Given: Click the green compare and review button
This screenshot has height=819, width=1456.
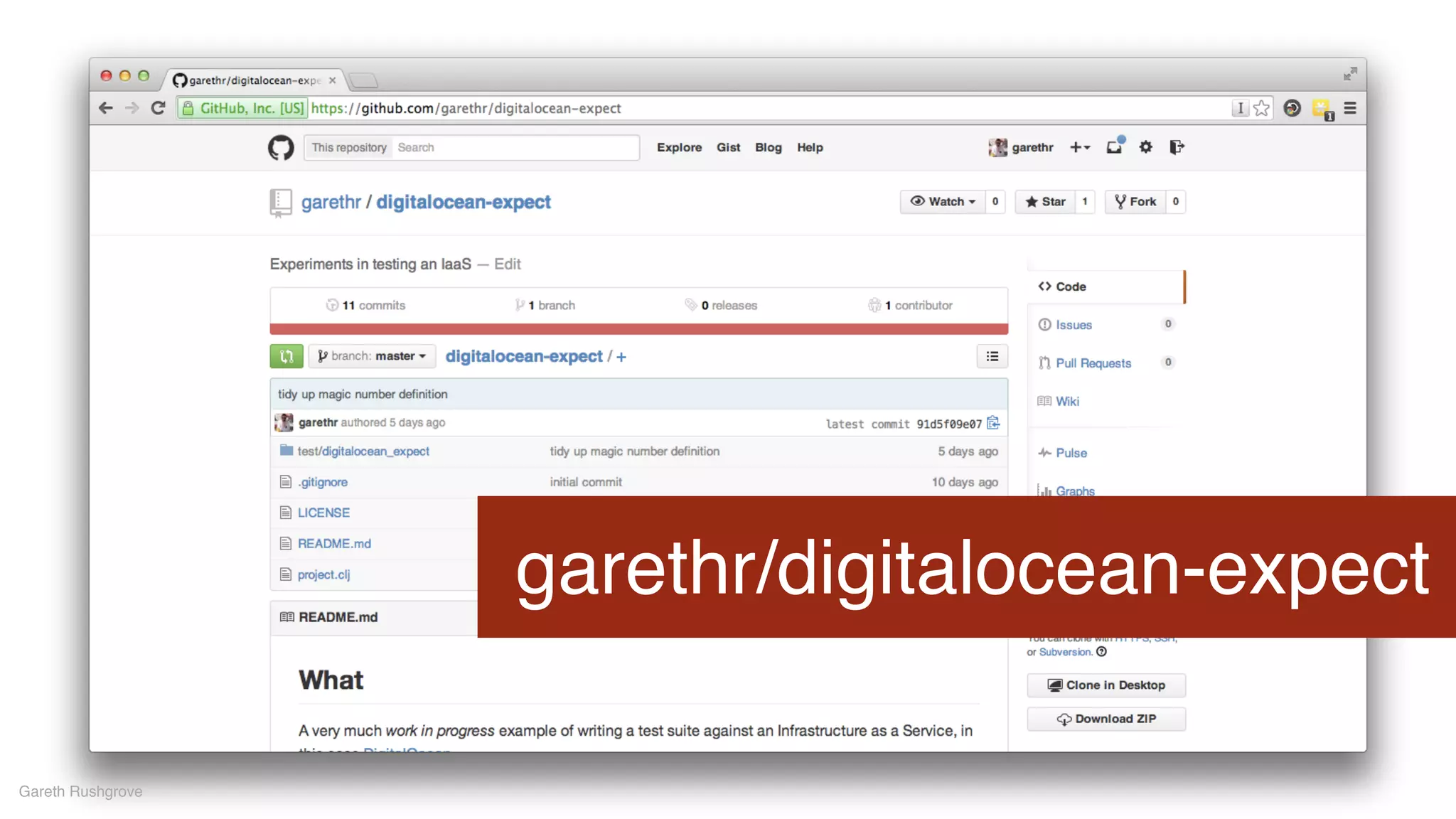Looking at the screenshot, I should (287, 356).
